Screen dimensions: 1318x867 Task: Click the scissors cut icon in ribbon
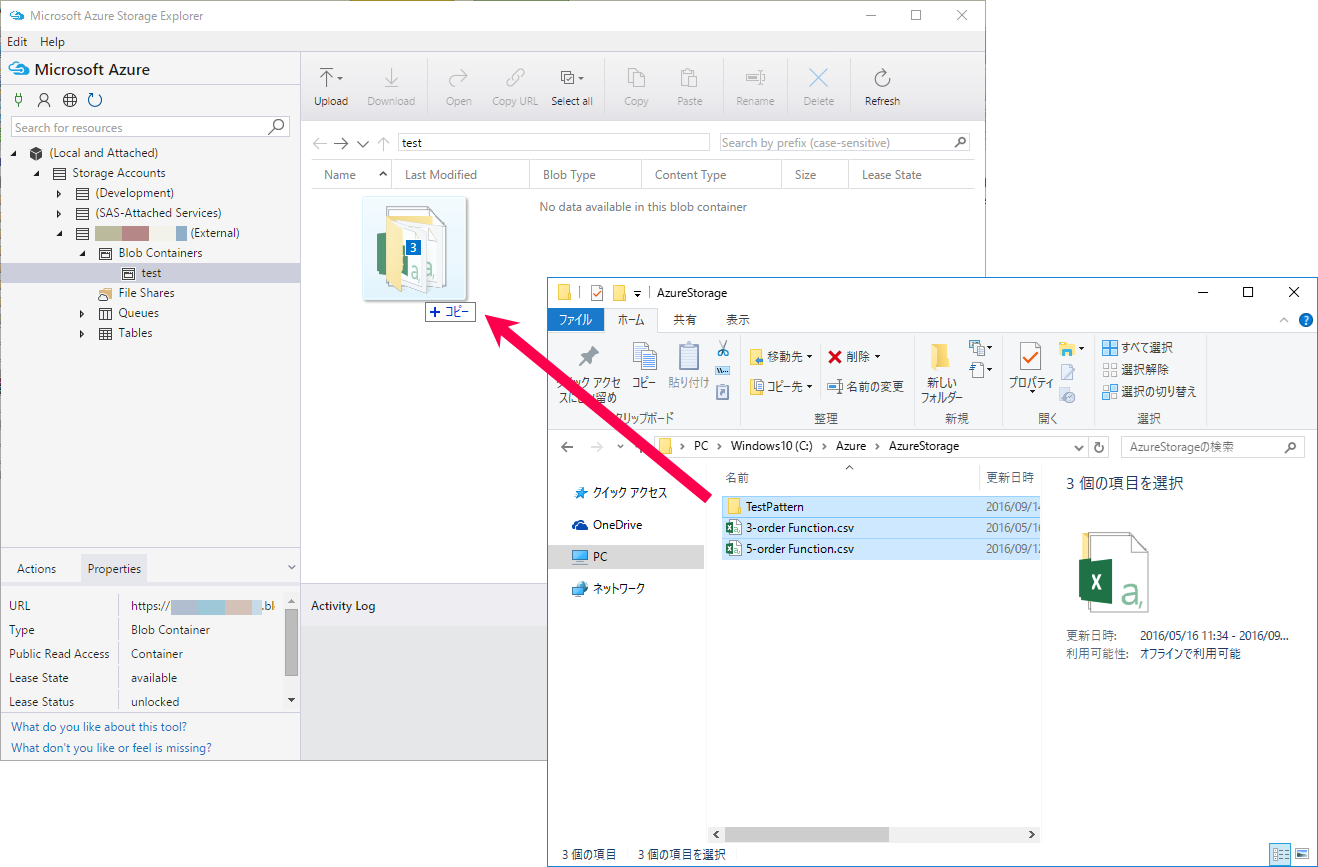point(723,349)
